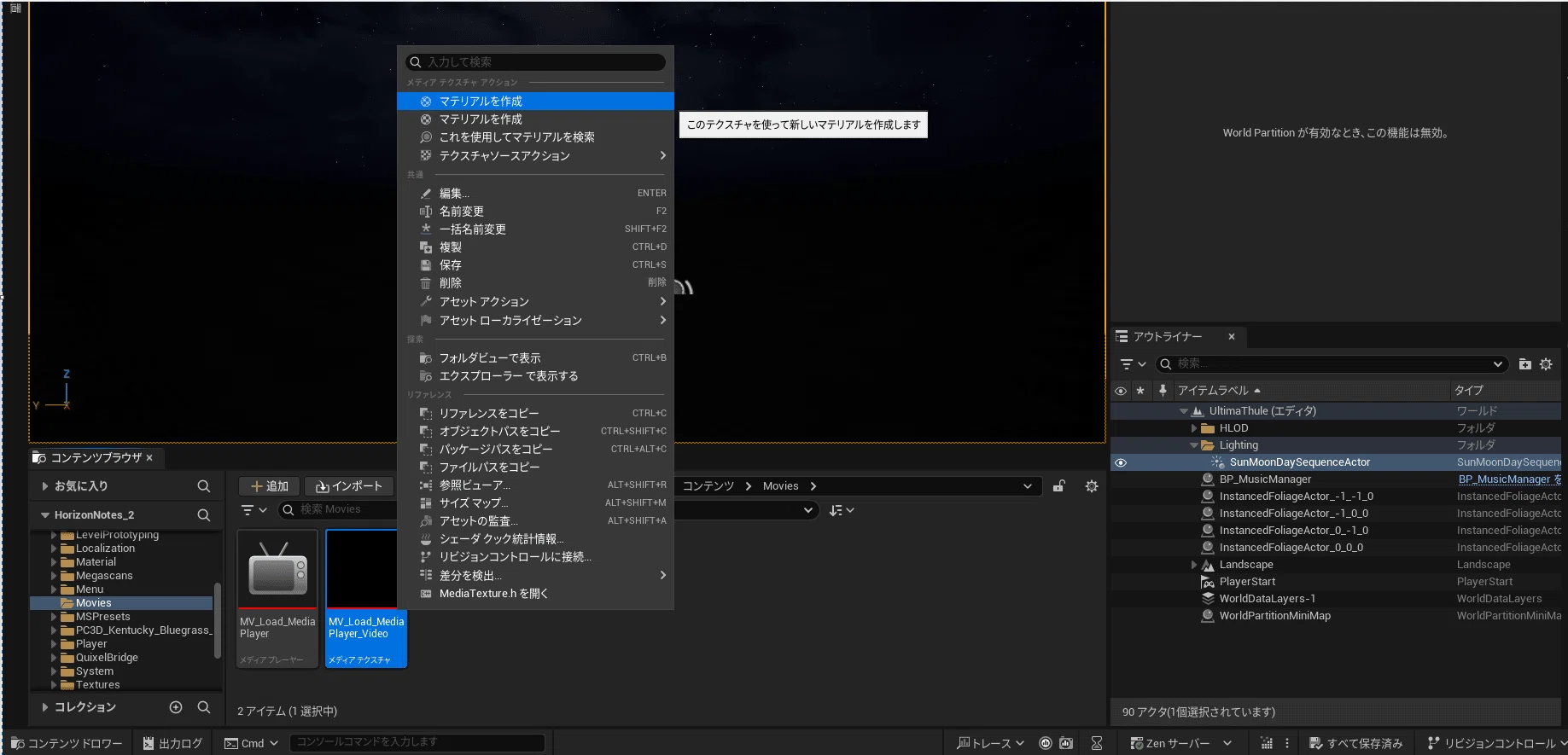Image resolution: width=1568 pixels, height=755 pixels.
Task: Toggle the Content Browser lock icon
Action: [x=1059, y=486]
